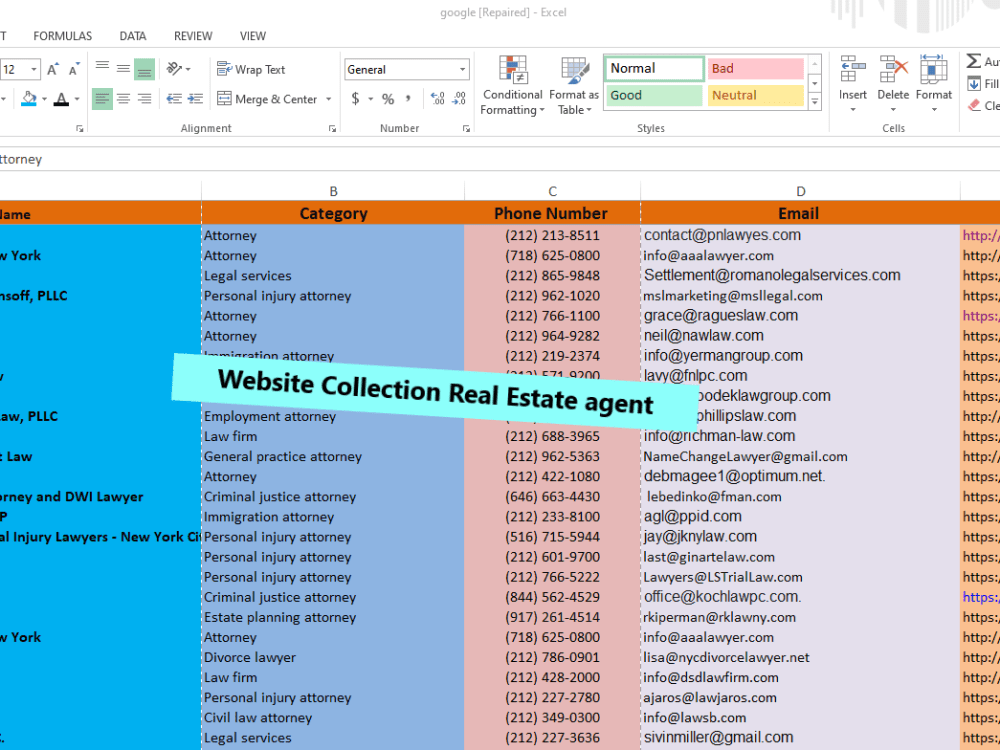The height and width of the screenshot is (750, 1000).
Task: Open the Fill down icon menu
Action: tap(974, 84)
